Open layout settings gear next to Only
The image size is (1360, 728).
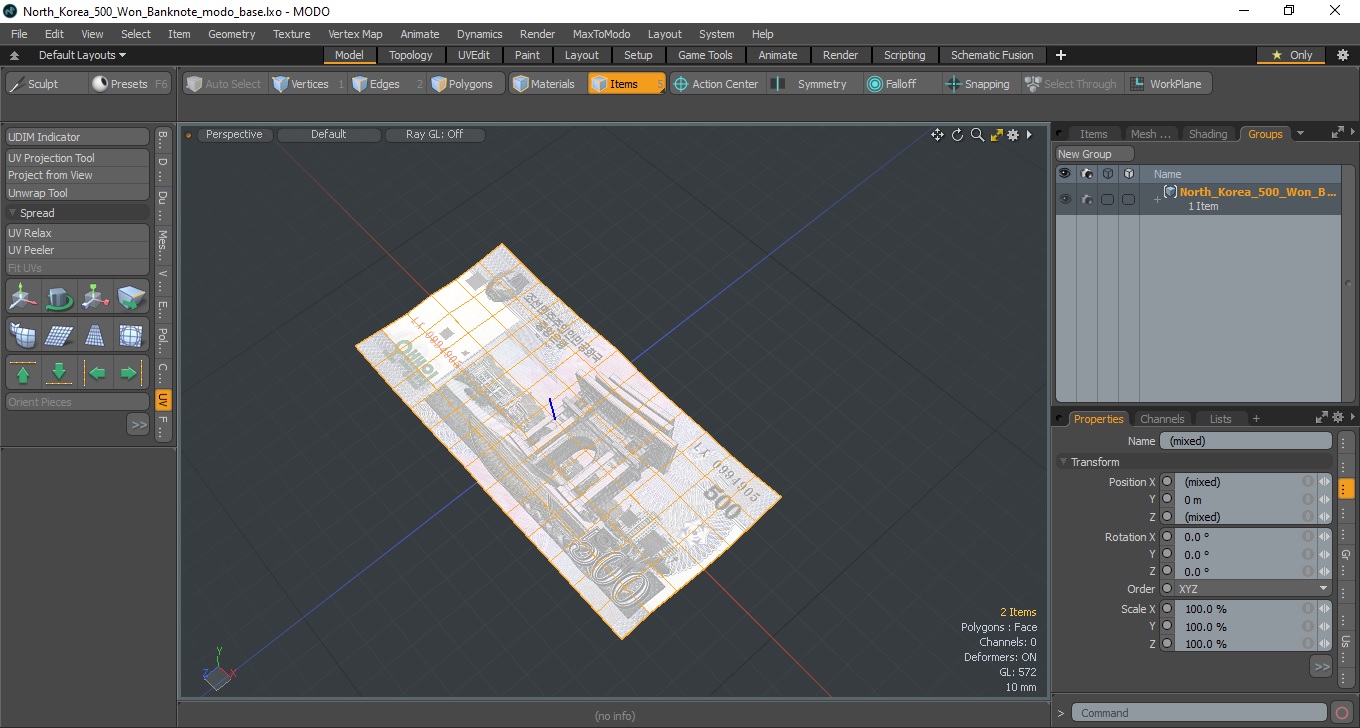(1342, 55)
